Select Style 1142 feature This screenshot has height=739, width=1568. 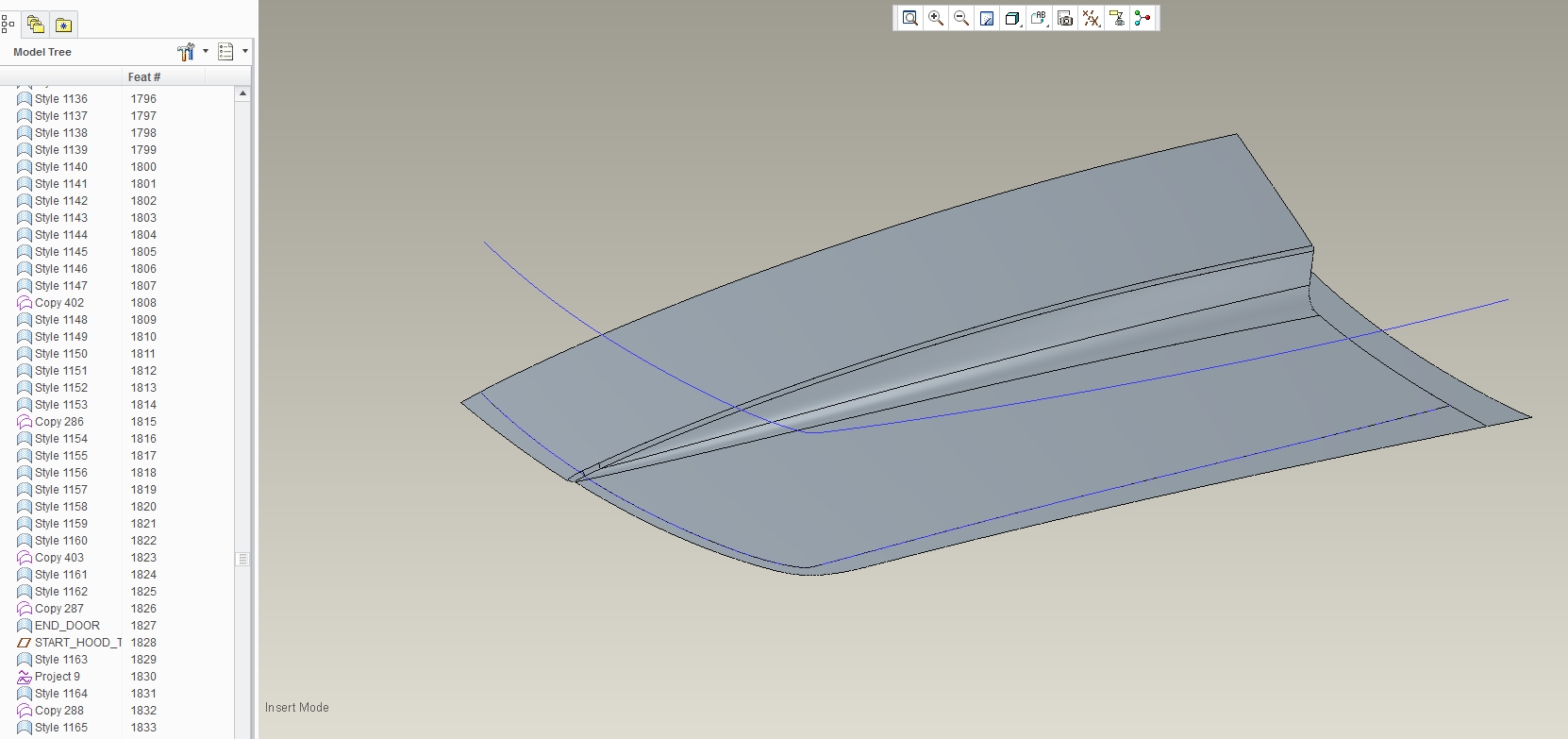pos(61,201)
